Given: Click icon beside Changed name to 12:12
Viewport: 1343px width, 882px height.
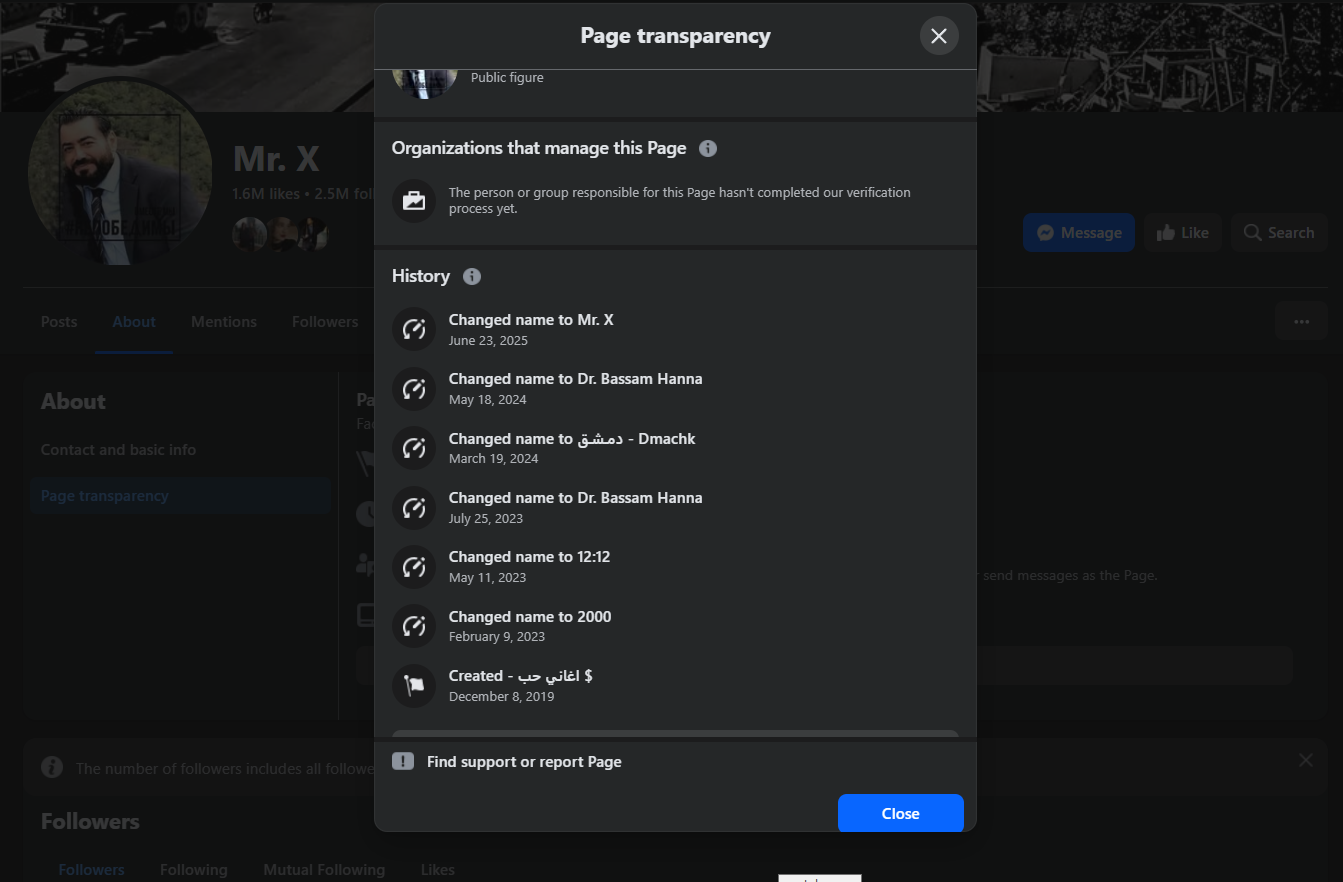Looking at the screenshot, I should [x=414, y=566].
